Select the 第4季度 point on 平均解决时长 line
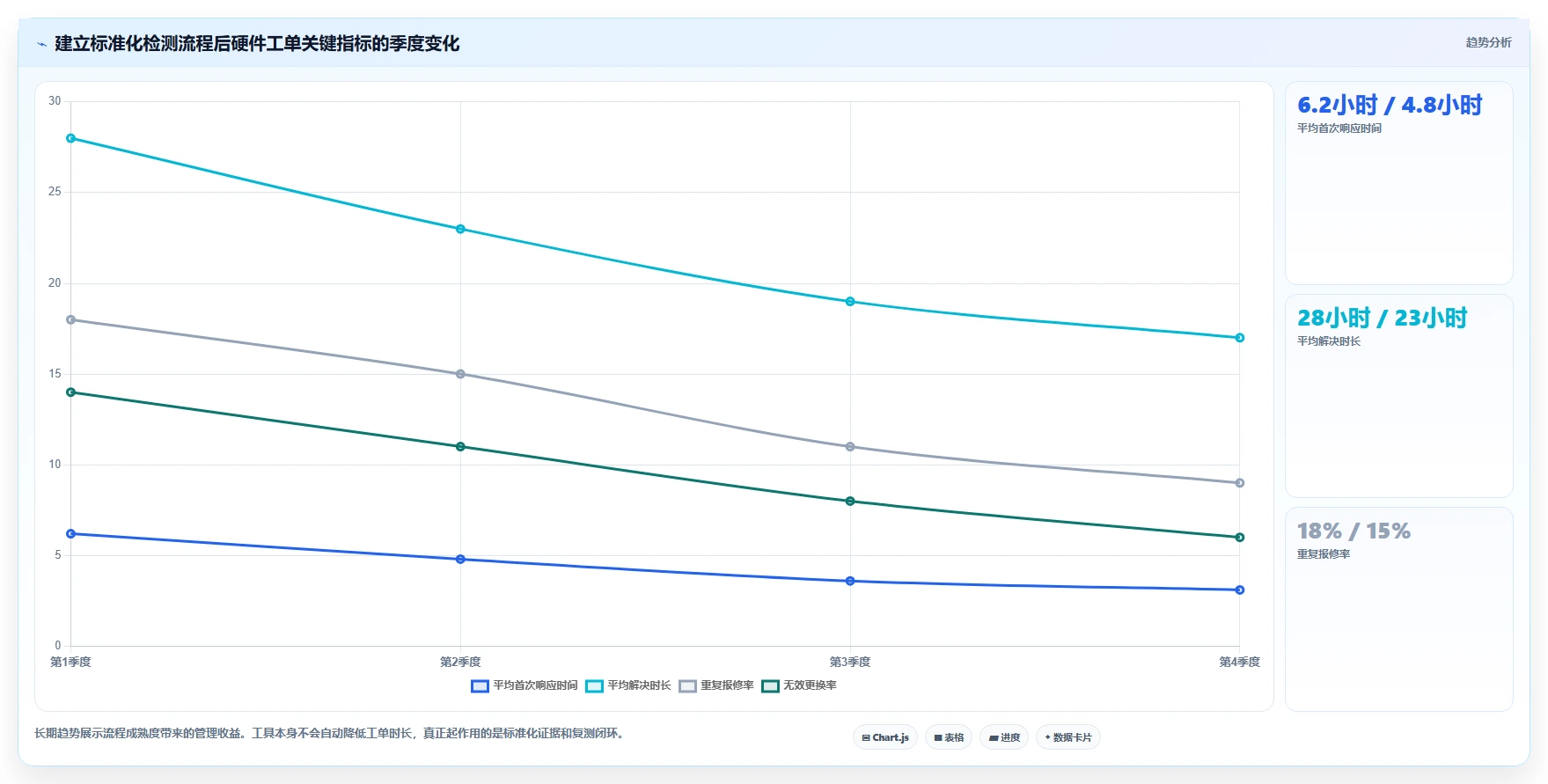 1240,338
